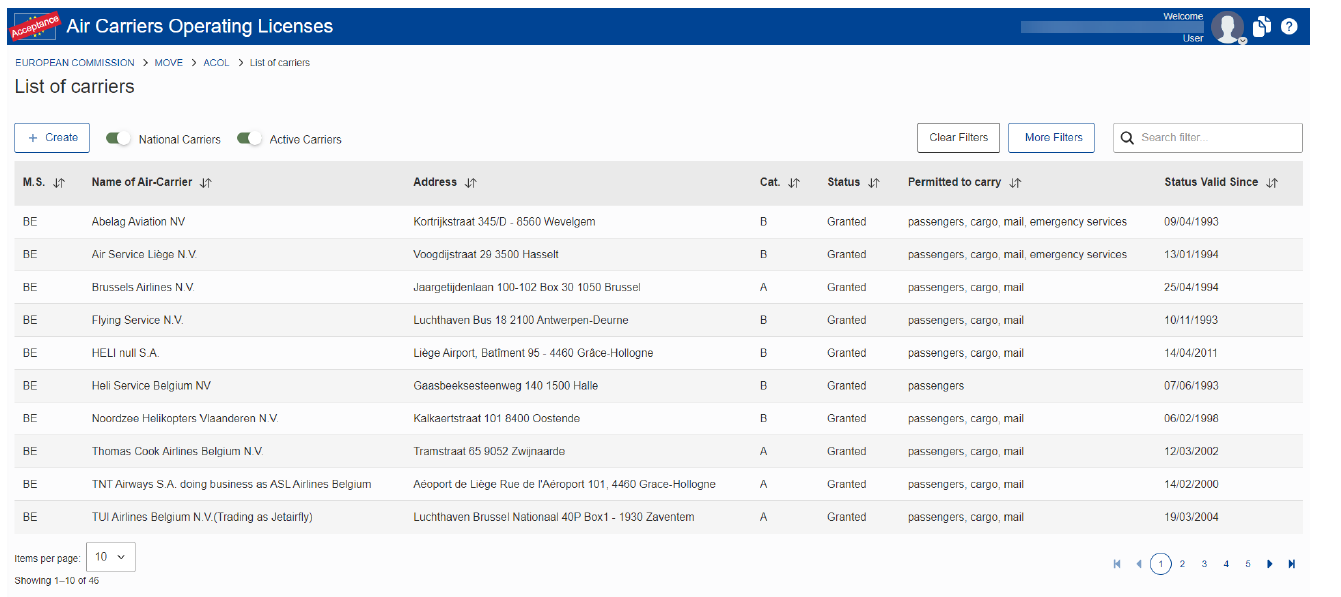The height and width of the screenshot is (597, 1341).
Task: Sort by Permitted to carry arrows
Action: point(1015,183)
